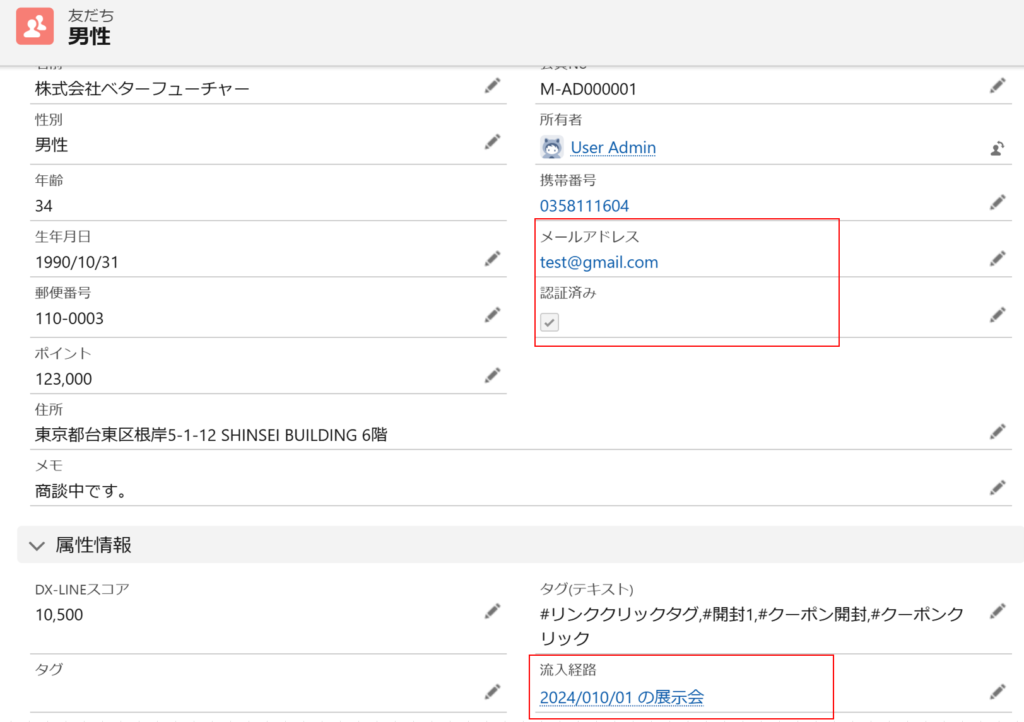The height and width of the screenshot is (722, 1024).
Task: Open the User Admin owner link
Action: point(613,148)
